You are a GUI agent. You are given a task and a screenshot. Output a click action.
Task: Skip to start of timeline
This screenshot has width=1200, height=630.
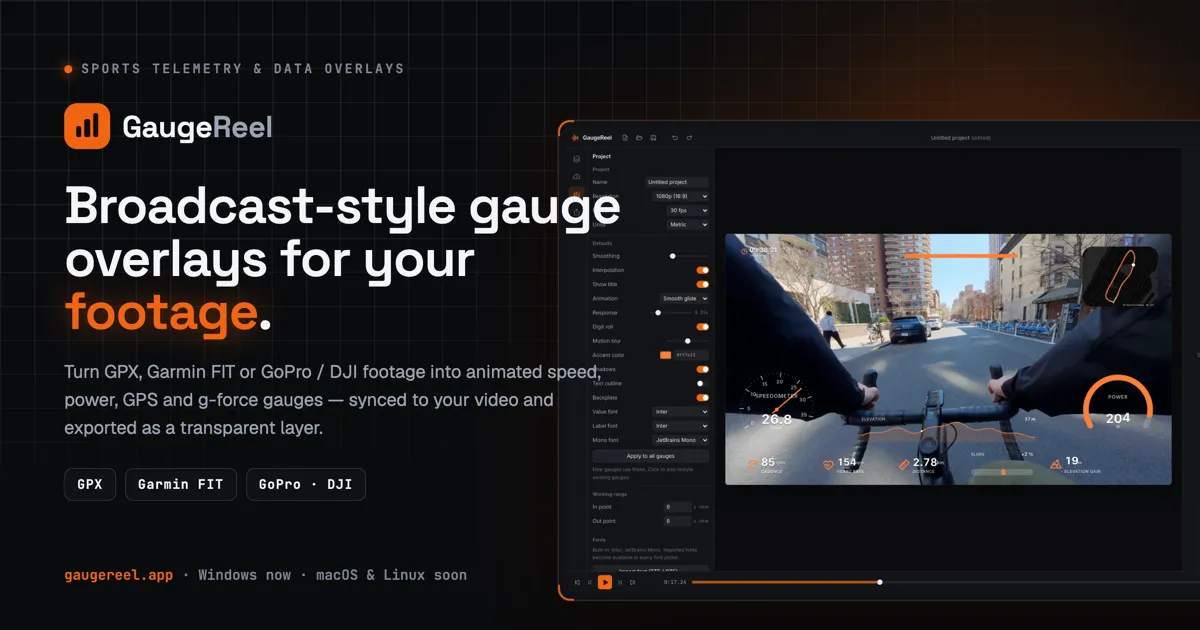click(577, 582)
